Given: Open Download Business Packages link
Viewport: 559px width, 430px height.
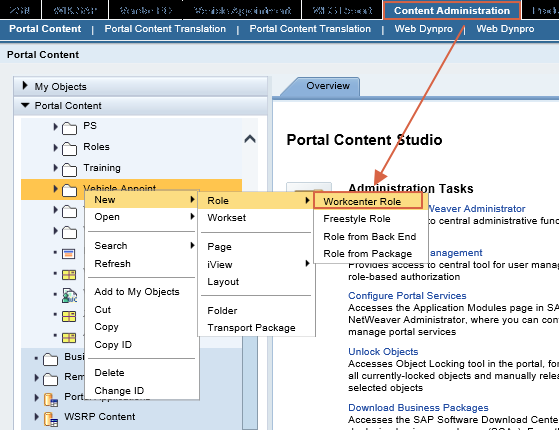Looking at the screenshot, I should tap(418, 408).
